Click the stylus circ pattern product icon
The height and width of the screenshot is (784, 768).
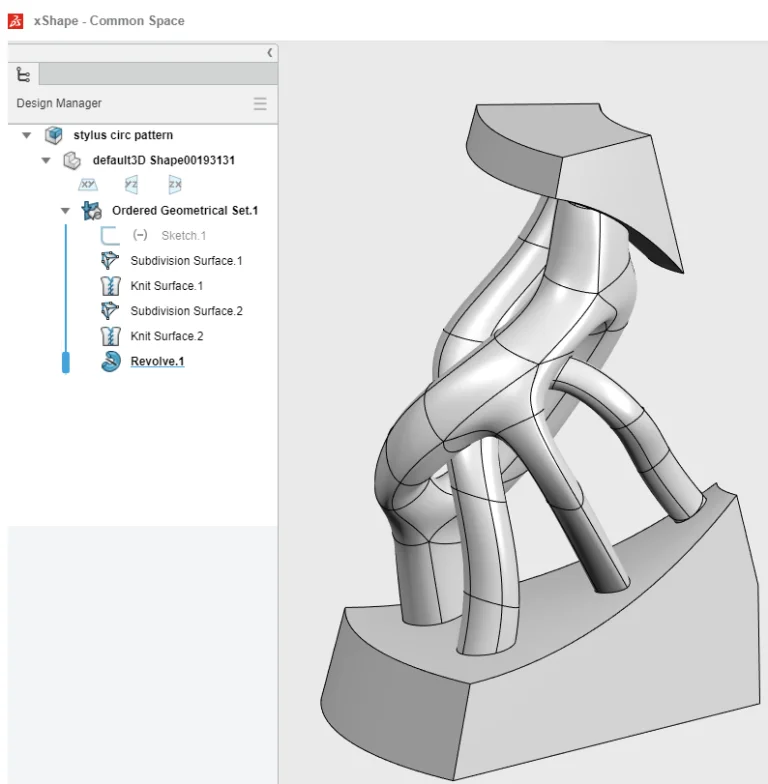pos(54,136)
